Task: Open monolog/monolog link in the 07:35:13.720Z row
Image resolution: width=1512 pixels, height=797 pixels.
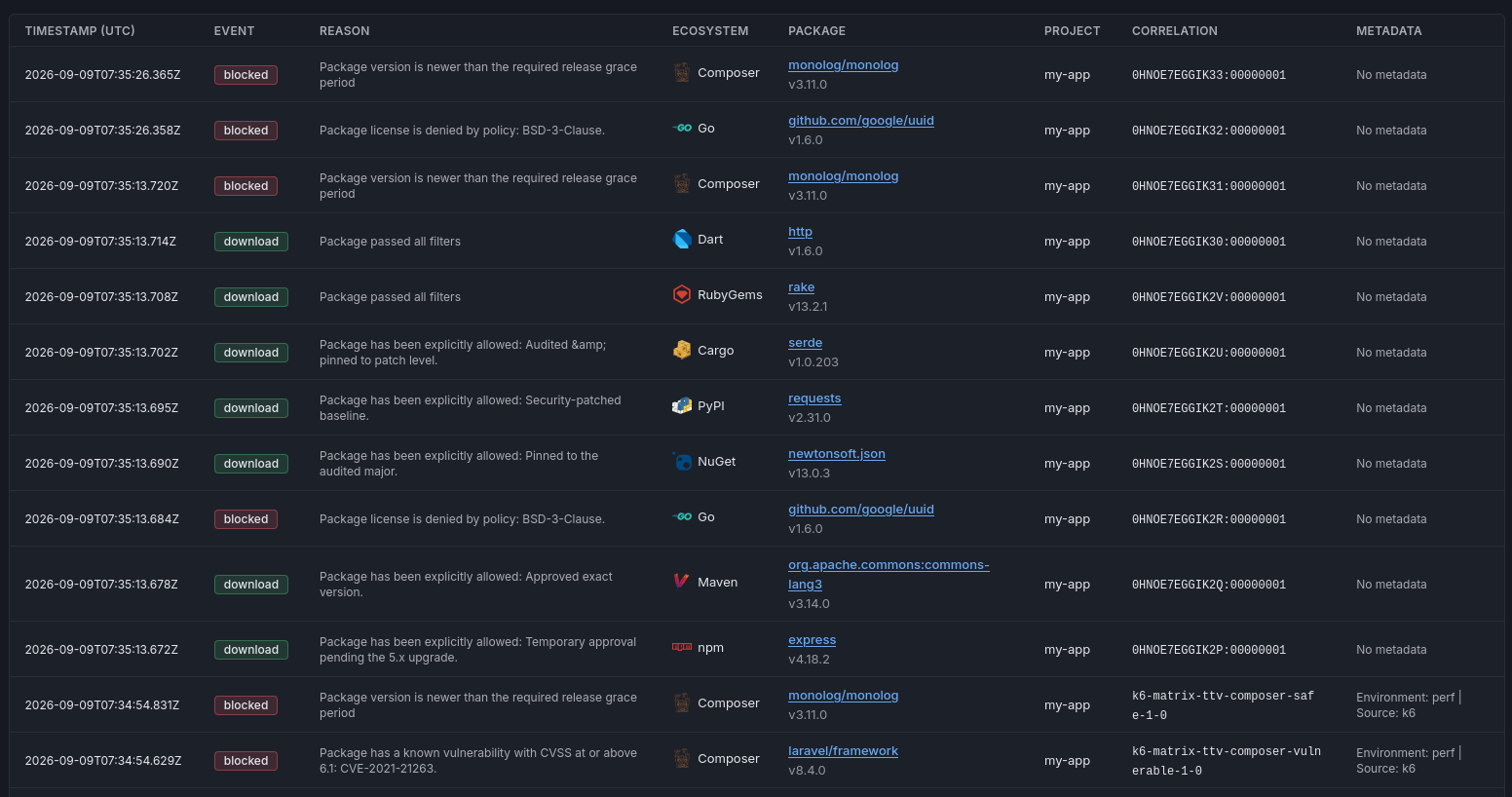Action: [843, 176]
